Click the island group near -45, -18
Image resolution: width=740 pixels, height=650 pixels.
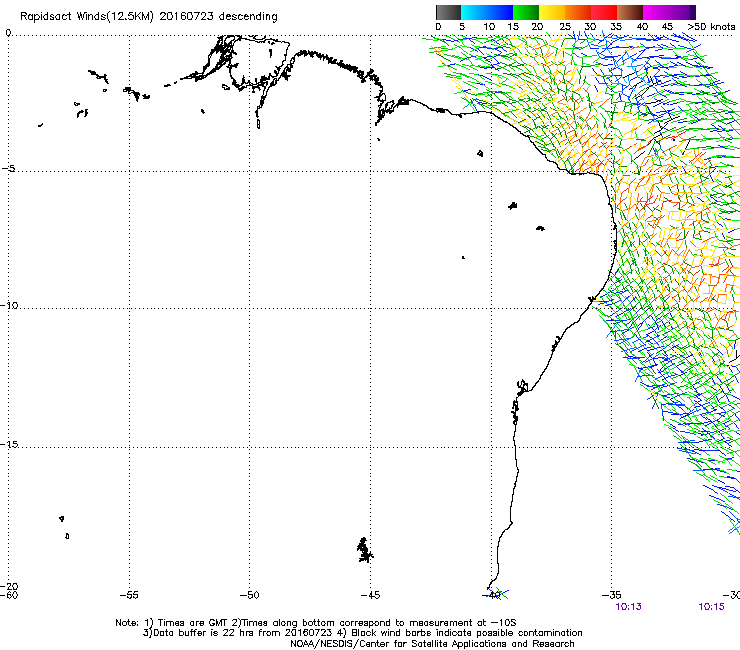click(x=364, y=550)
